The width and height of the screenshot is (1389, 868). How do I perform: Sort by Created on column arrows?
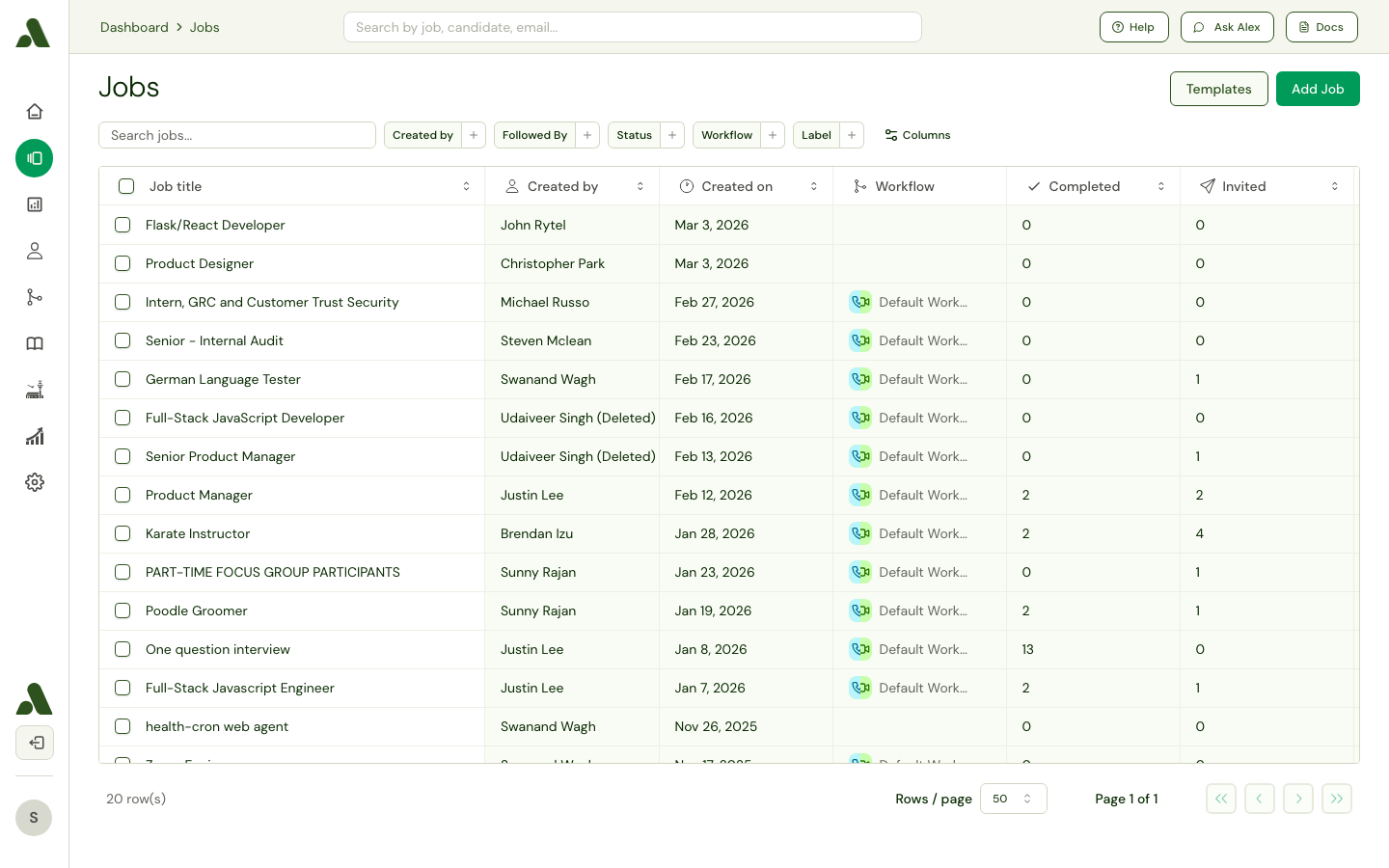814,186
